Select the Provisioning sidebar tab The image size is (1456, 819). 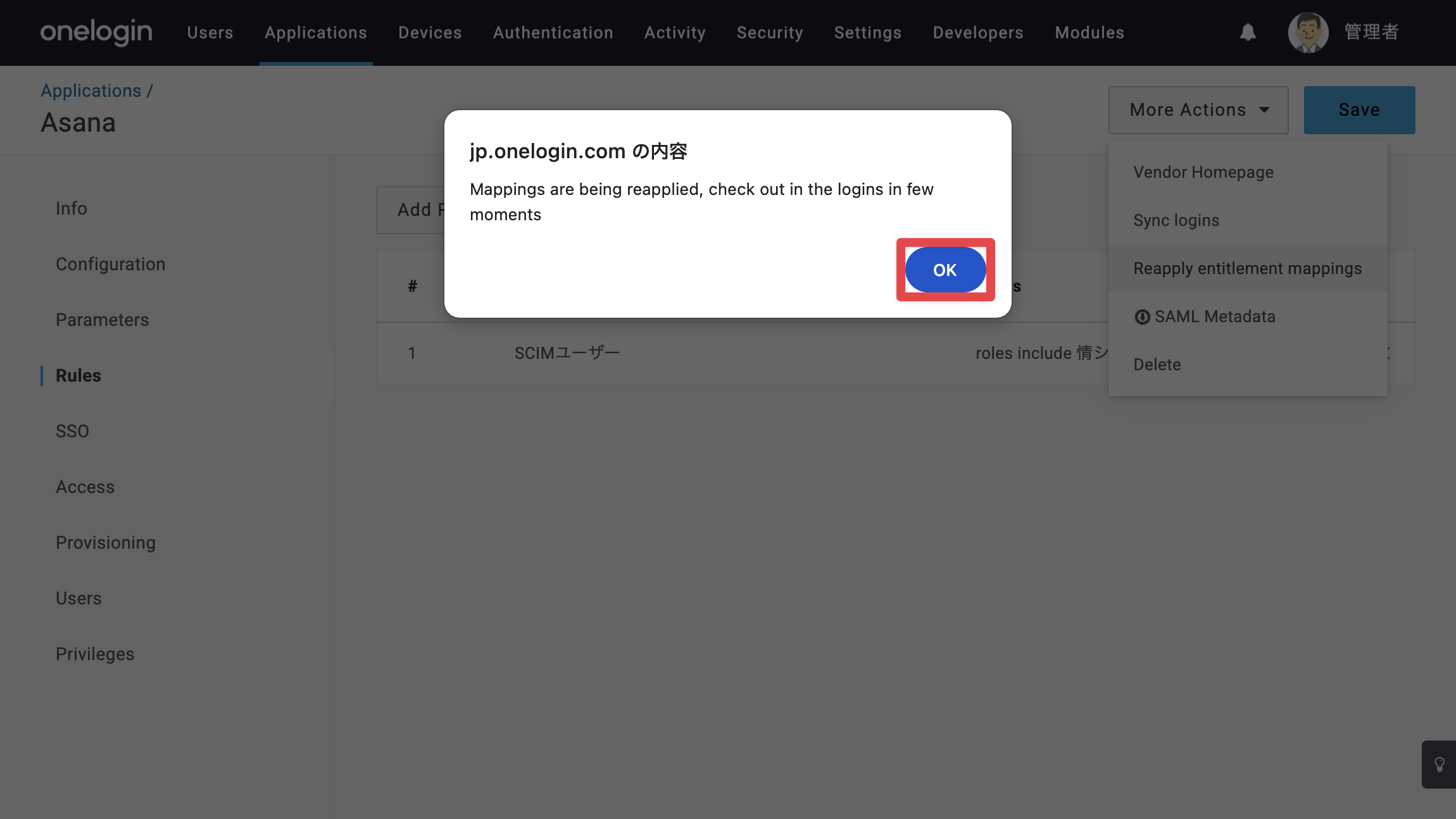click(106, 542)
